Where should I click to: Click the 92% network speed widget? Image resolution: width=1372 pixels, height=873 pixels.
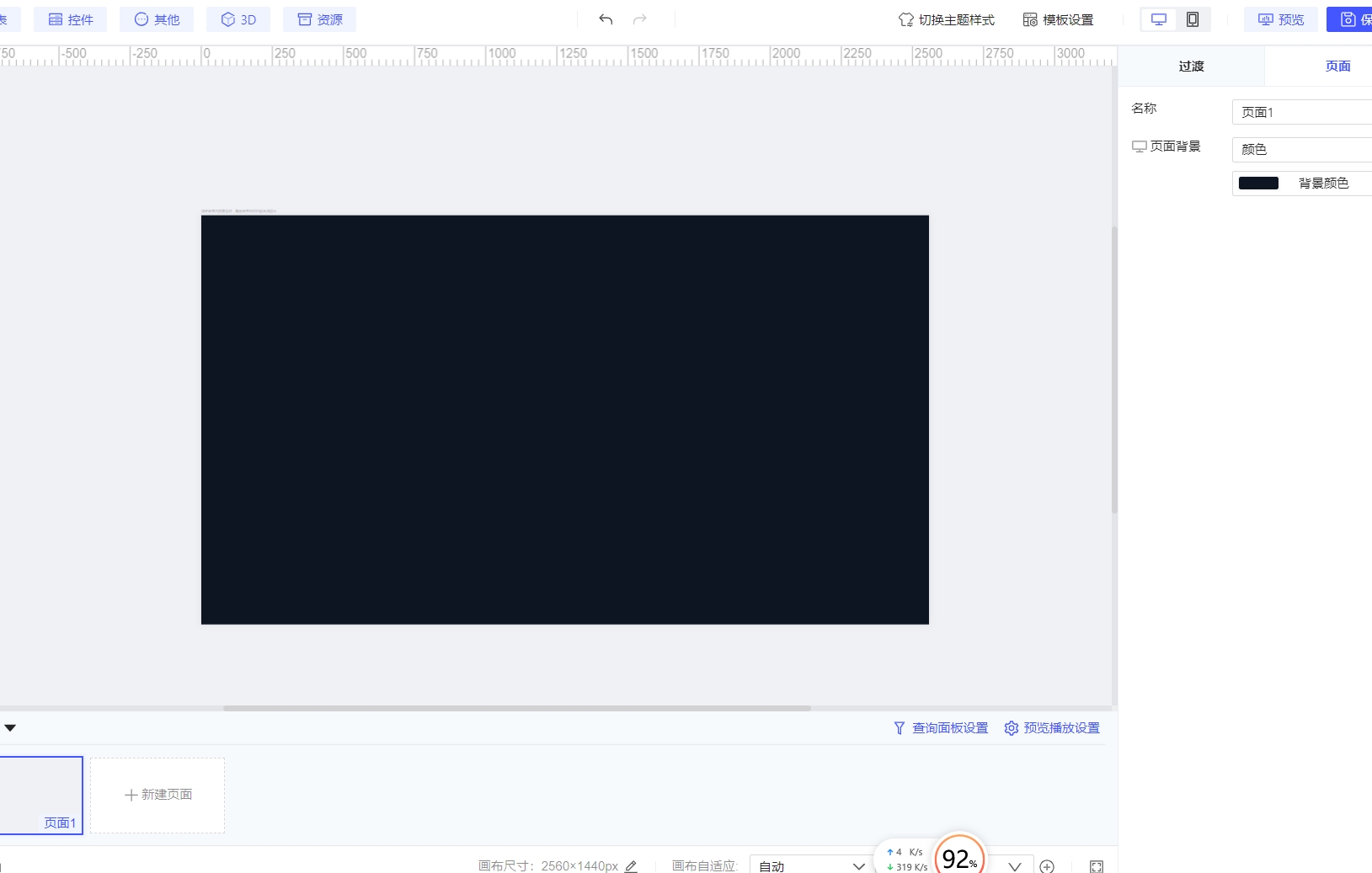[x=959, y=858]
